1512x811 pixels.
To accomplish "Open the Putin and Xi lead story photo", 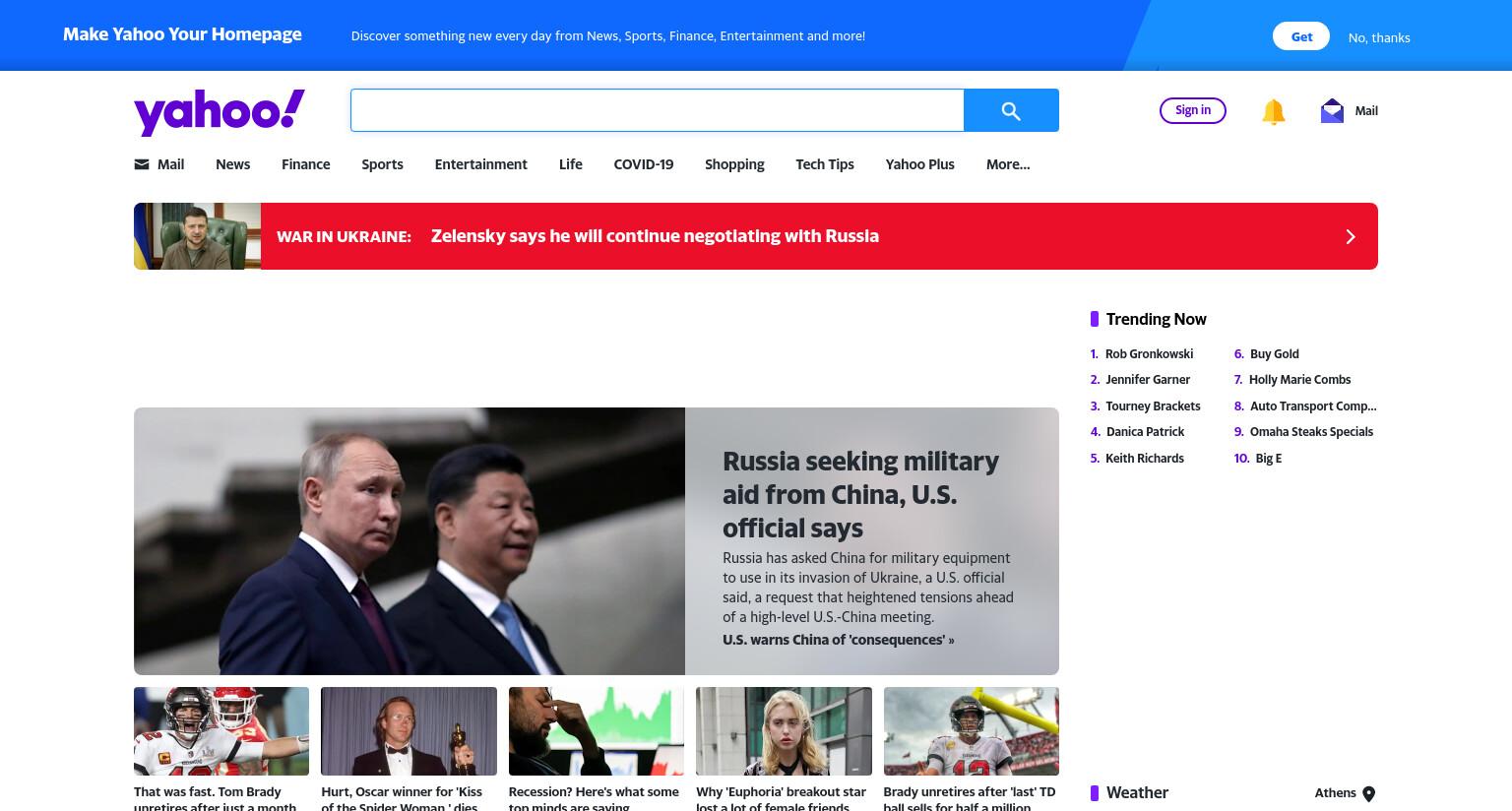I will (x=409, y=541).
